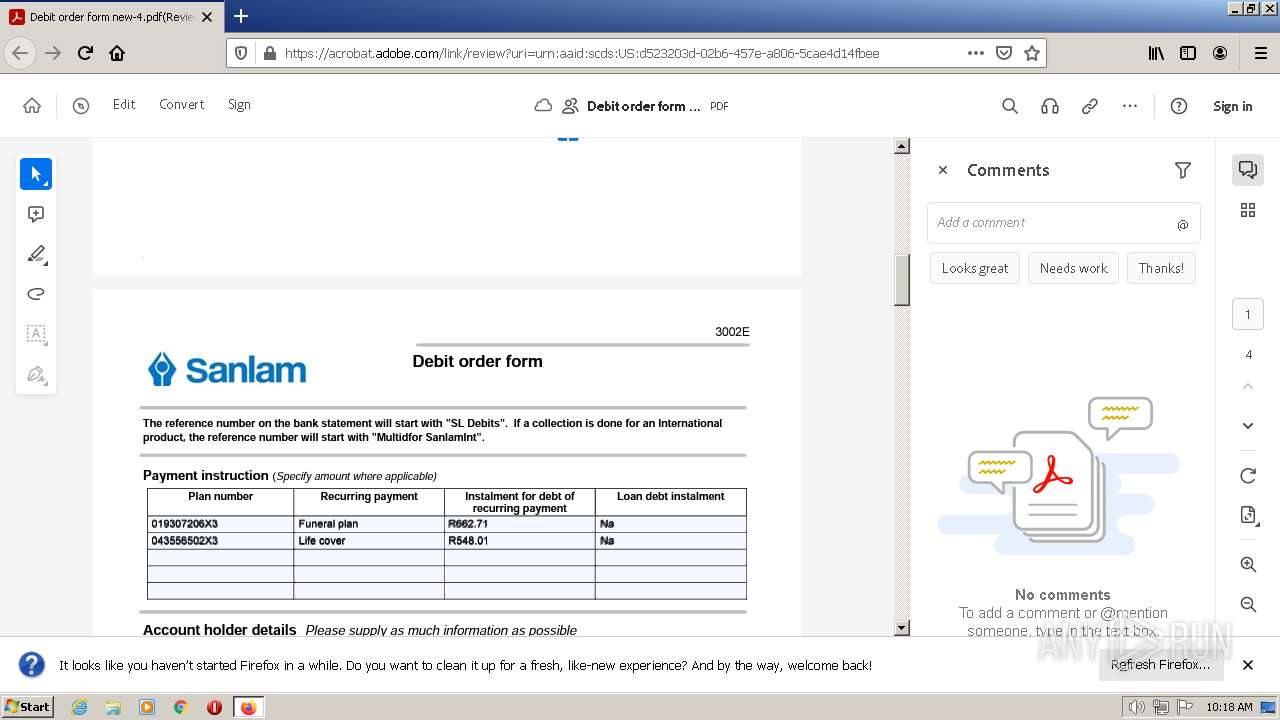Go to the next page arrow
Image resolution: width=1280 pixels, height=720 pixels.
(1248, 426)
